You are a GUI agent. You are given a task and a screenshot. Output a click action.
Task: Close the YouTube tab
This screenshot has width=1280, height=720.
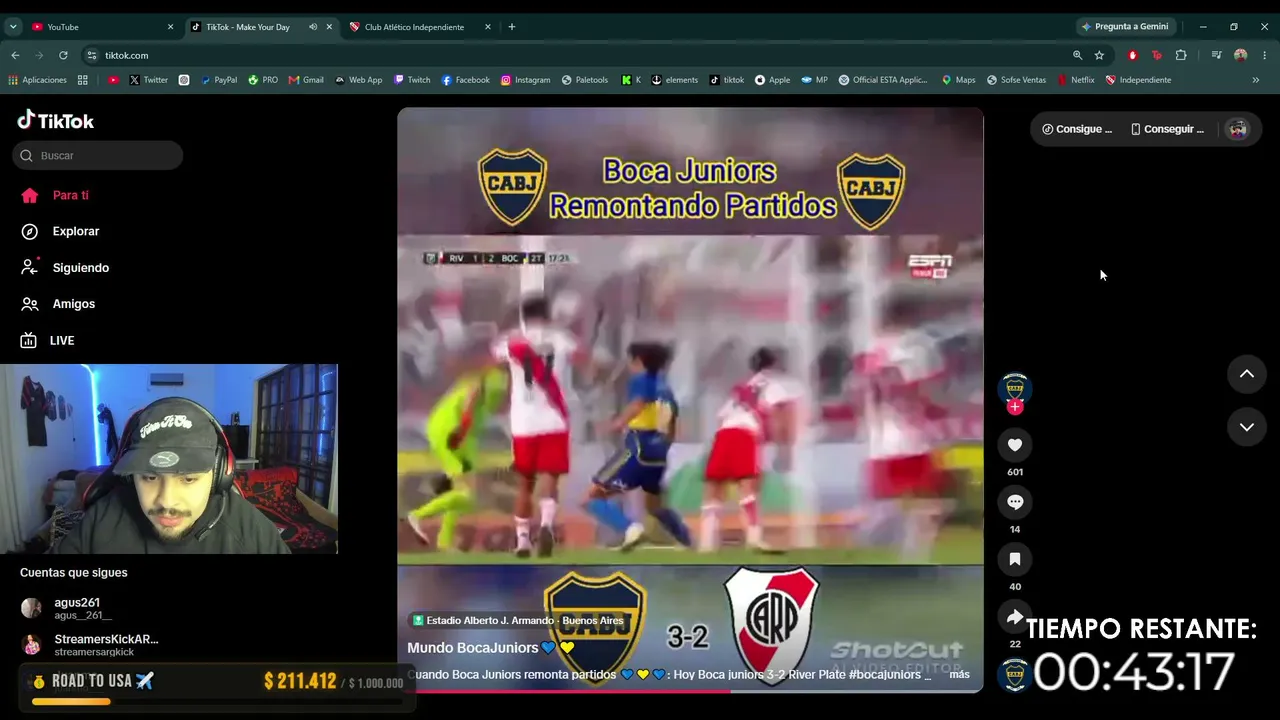point(170,27)
